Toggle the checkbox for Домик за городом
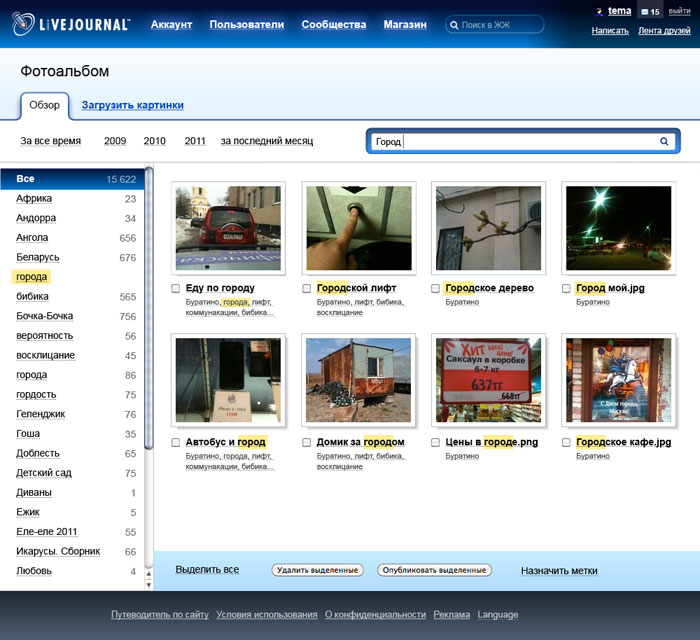The height and width of the screenshot is (640, 700). [307, 442]
